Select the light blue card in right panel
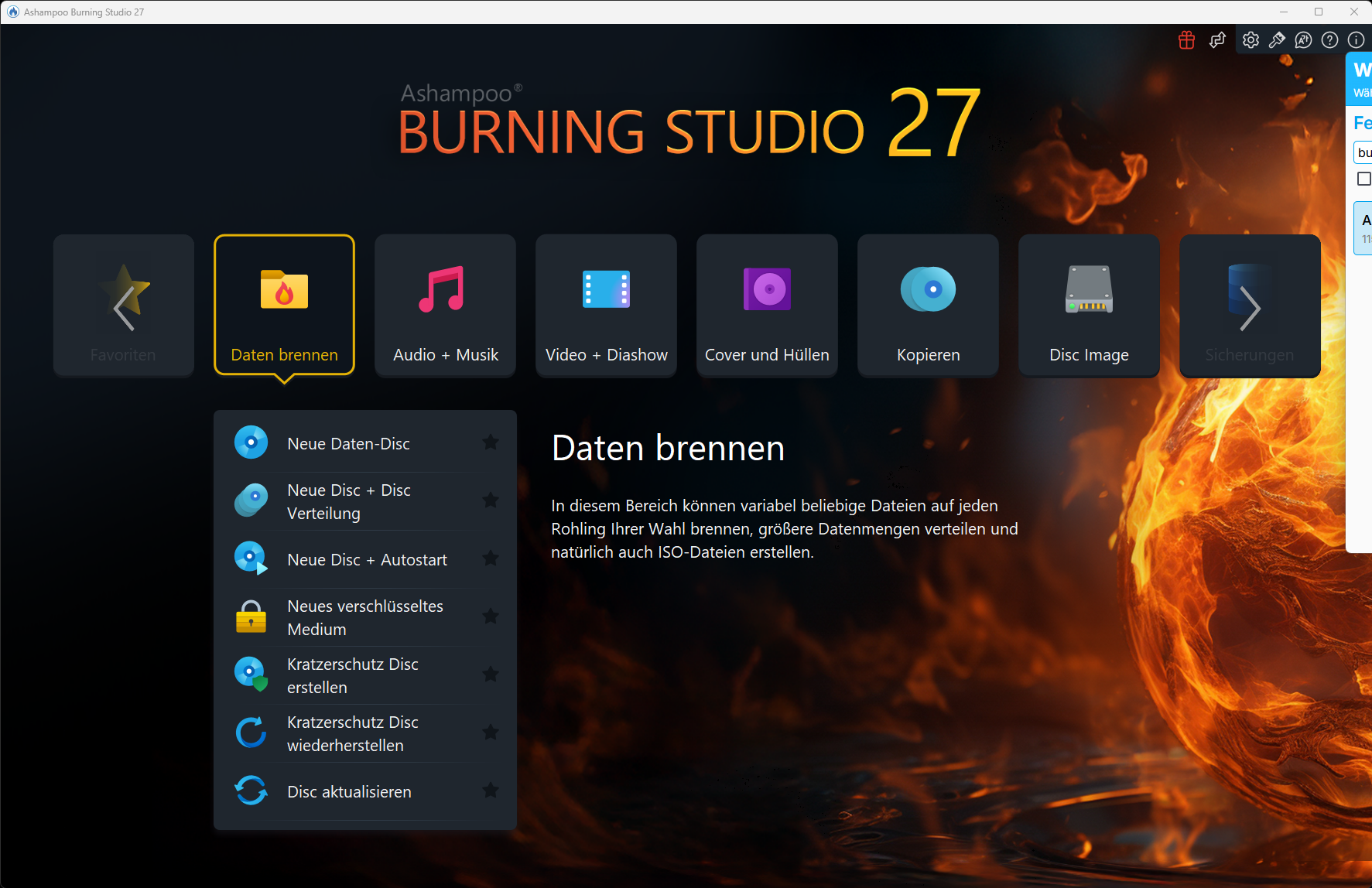 (x=1363, y=228)
